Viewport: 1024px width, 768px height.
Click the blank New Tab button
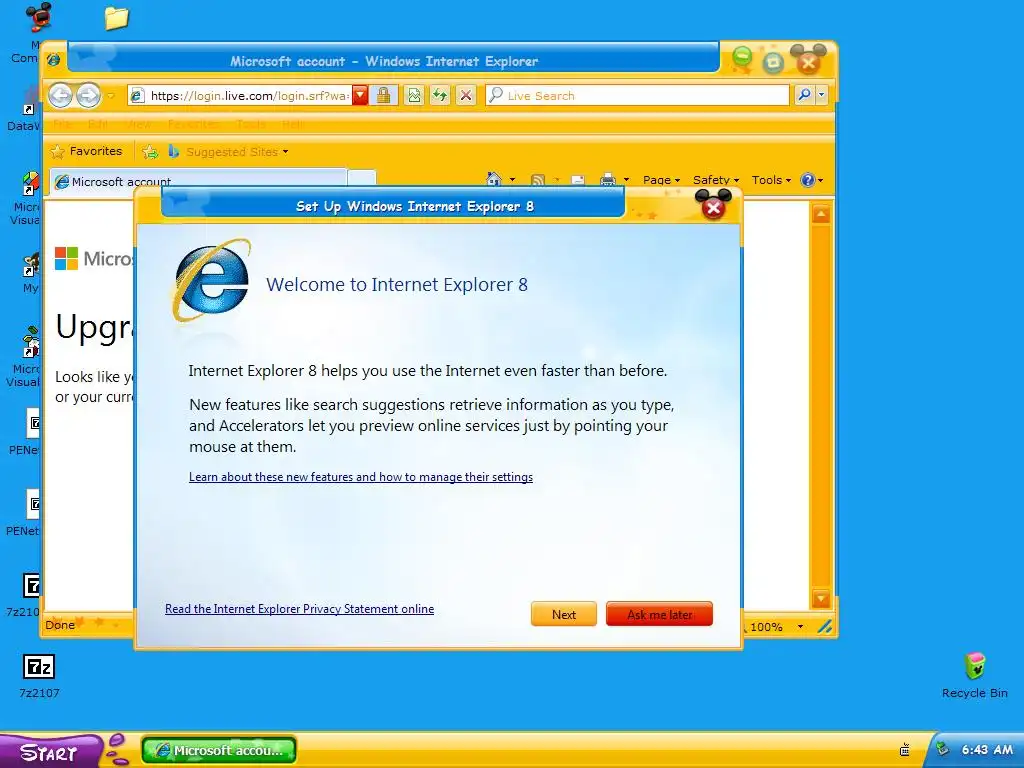362,180
